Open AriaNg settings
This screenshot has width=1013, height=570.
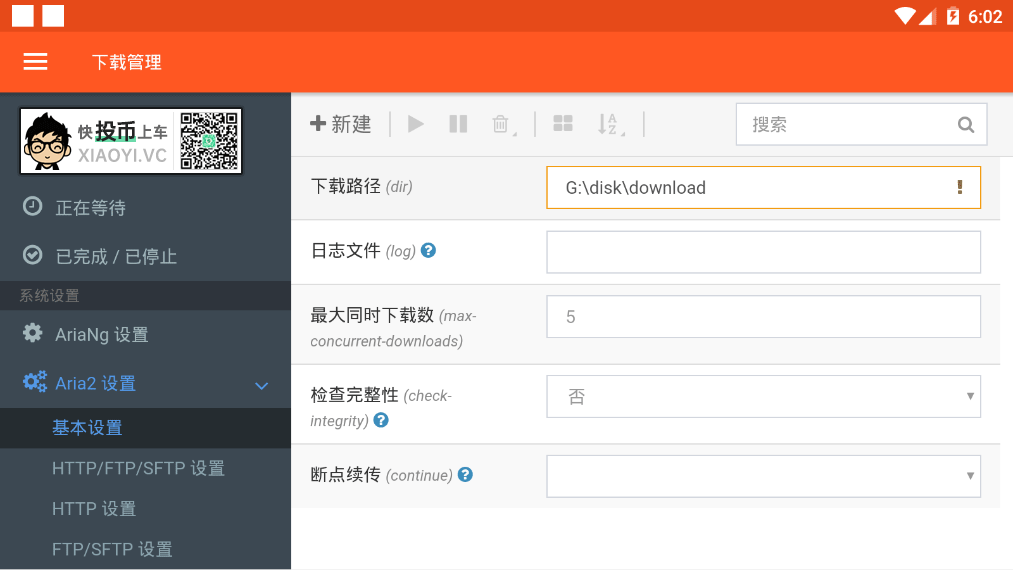click(x=145, y=335)
